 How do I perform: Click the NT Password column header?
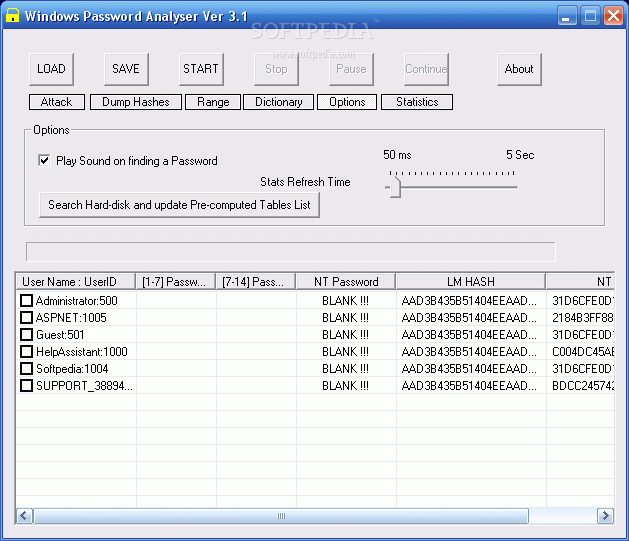pyautogui.click(x=346, y=282)
